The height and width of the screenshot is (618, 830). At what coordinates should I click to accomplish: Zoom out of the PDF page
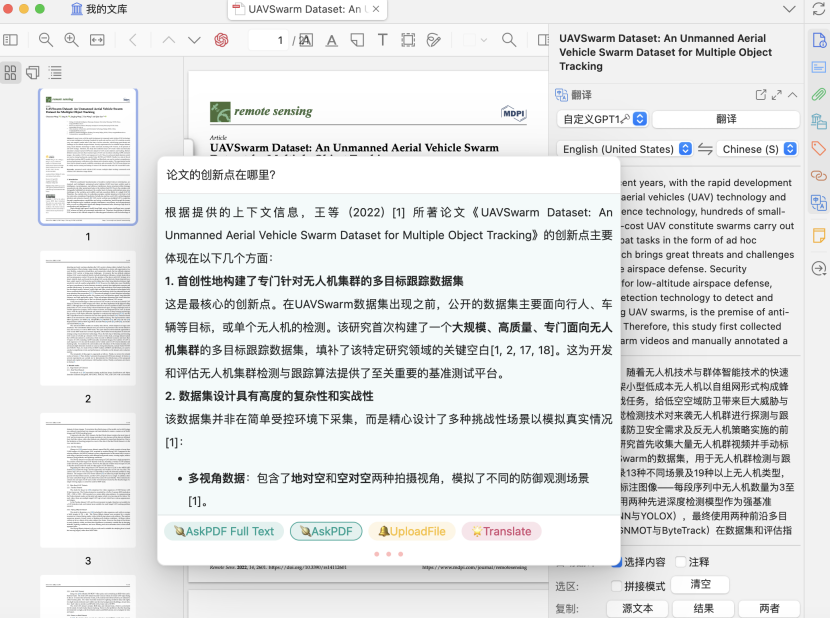pyautogui.click(x=46, y=40)
